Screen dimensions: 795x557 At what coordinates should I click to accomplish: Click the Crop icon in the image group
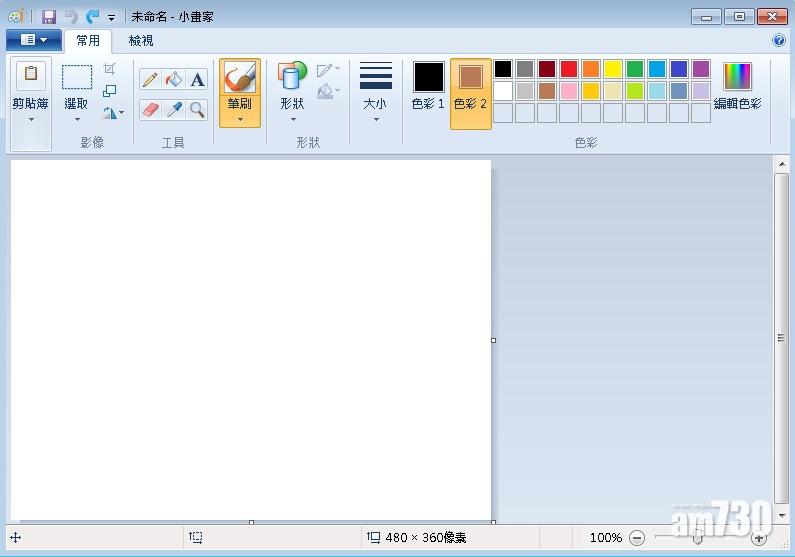pos(110,69)
